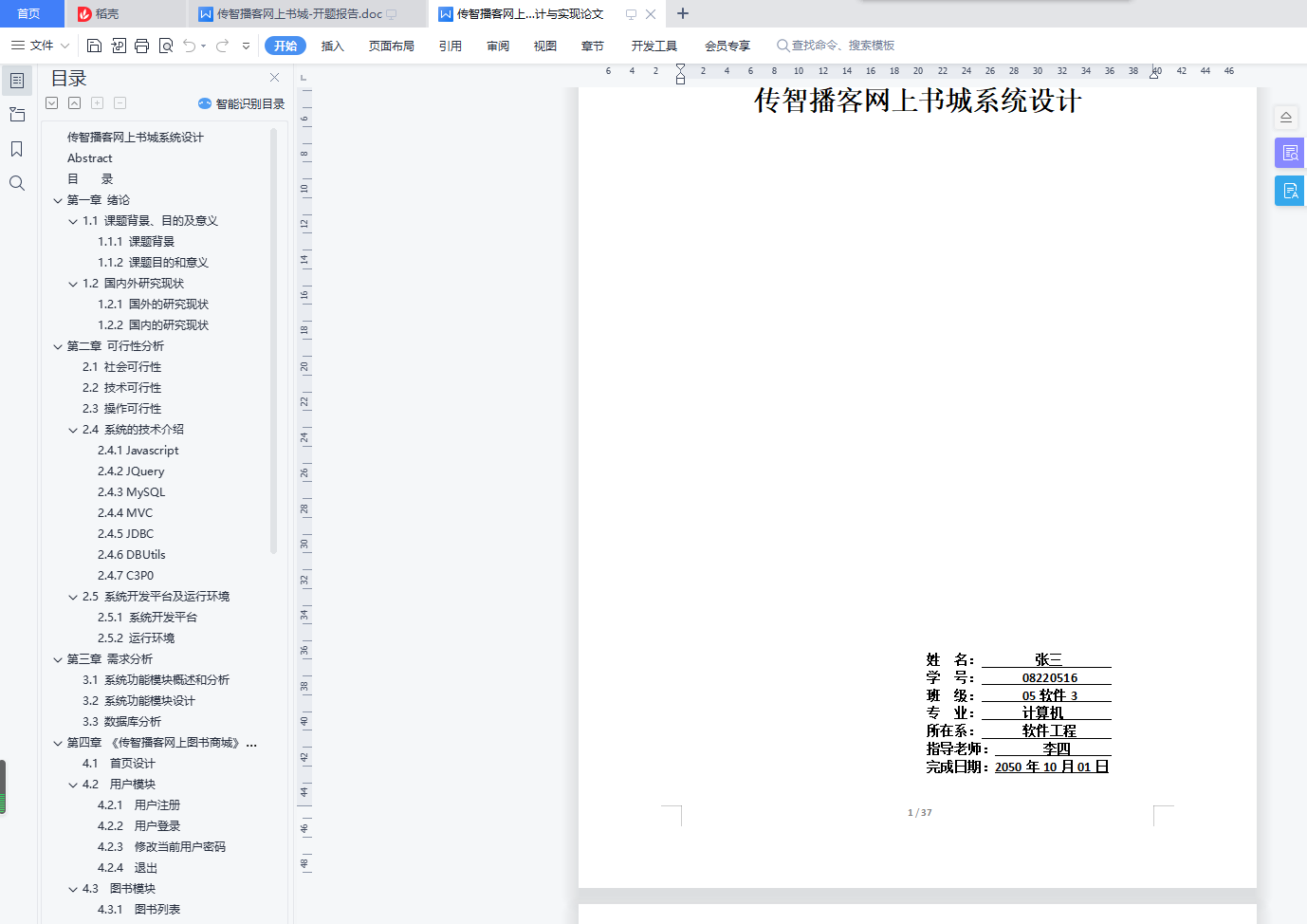Close the 目录 navigation panel
The width and height of the screenshot is (1307, 924).
click(274, 78)
